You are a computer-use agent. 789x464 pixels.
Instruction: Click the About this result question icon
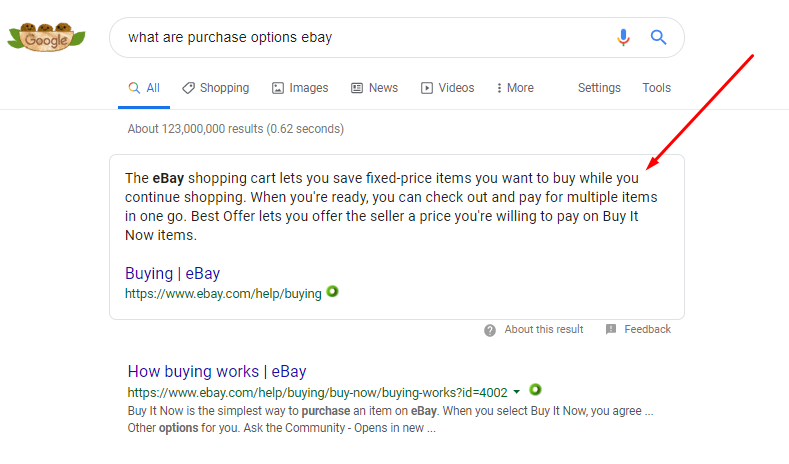490,330
